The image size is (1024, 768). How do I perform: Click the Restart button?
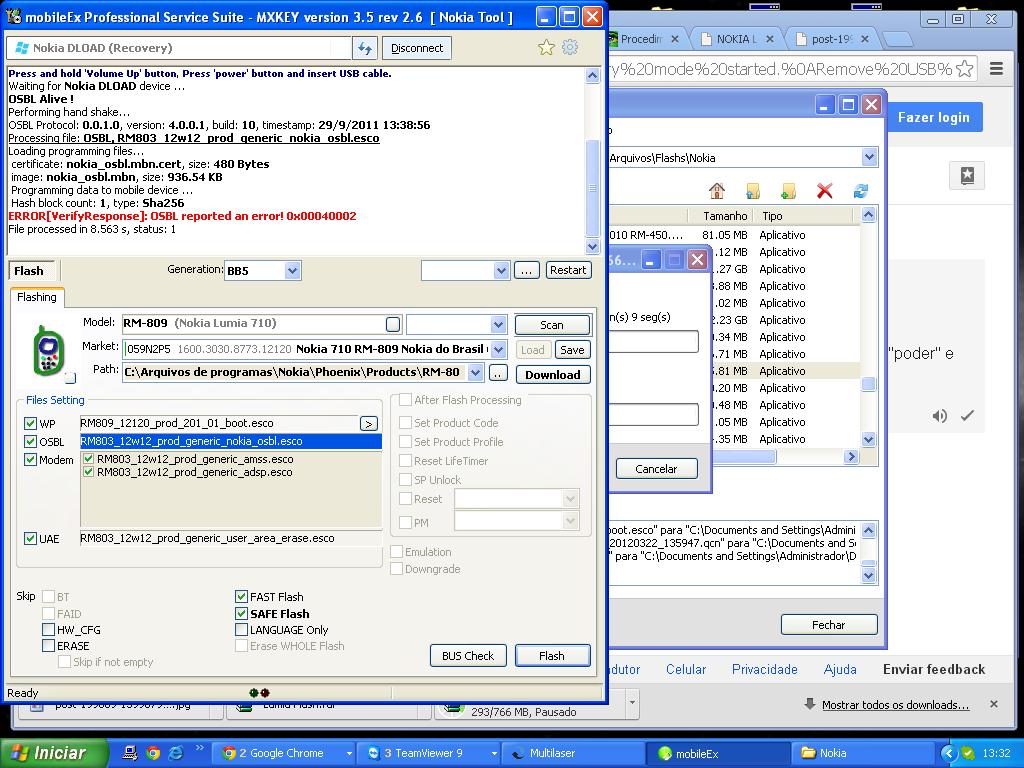coord(568,270)
